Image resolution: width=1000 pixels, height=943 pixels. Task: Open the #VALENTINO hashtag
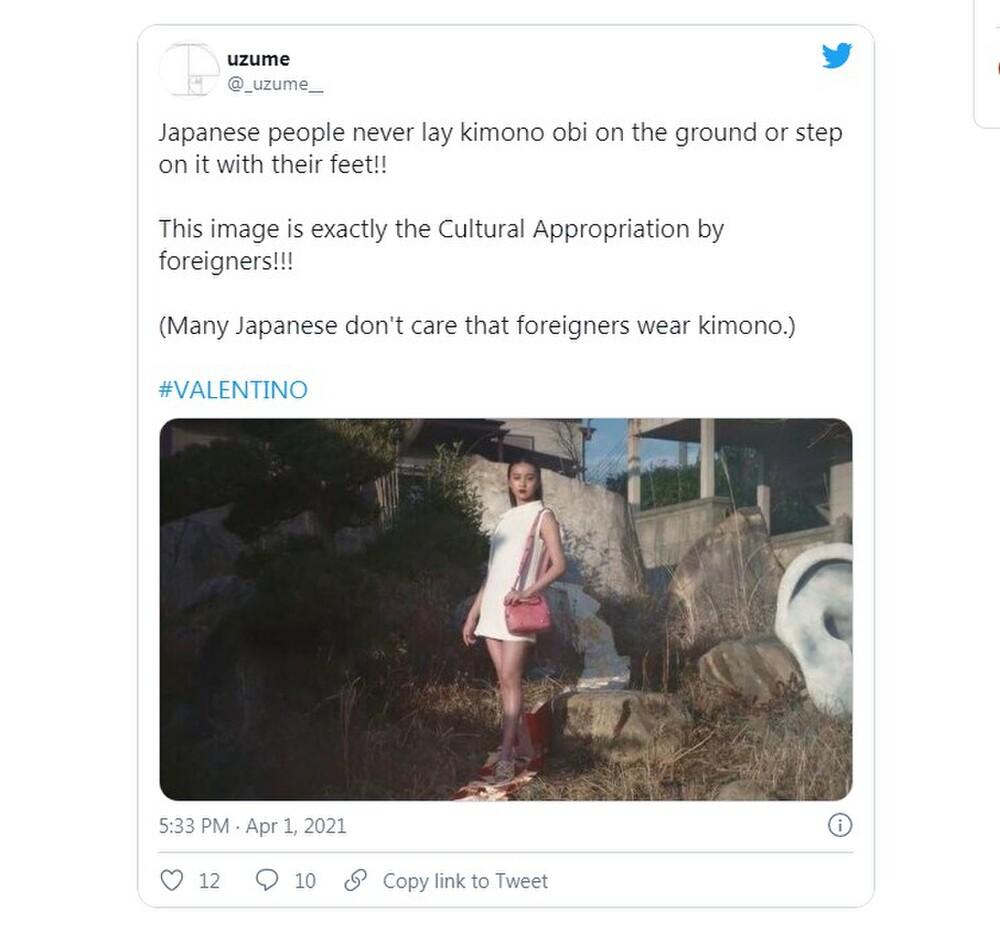point(233,390)
